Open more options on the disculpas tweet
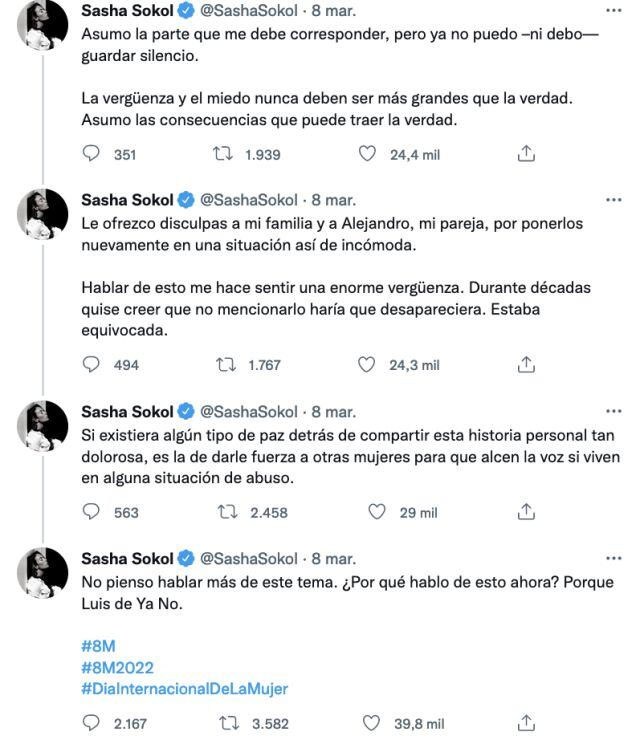Viewport: 640px width, 744px height. pos(614,200)
